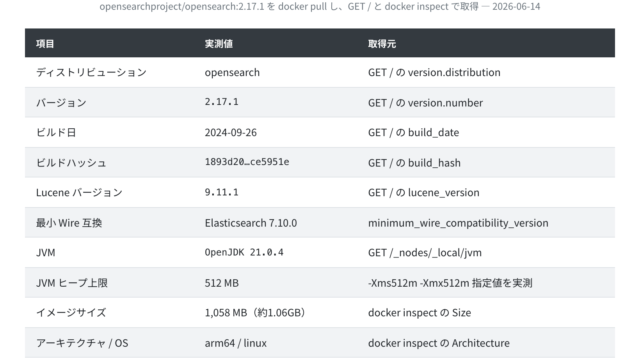The height and width of the screenshot is (360, 640).
Task: Click the 実測値 column header
Action: pyautogui.click(x=219, y=44)
